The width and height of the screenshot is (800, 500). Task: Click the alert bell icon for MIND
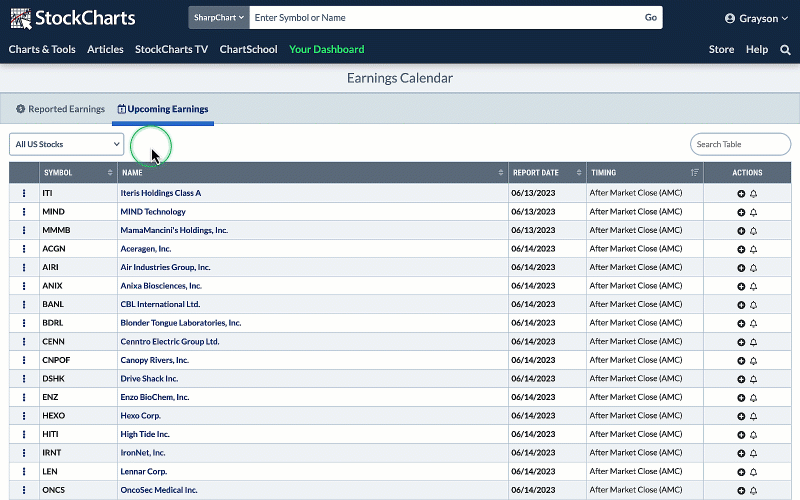(753, 212)
